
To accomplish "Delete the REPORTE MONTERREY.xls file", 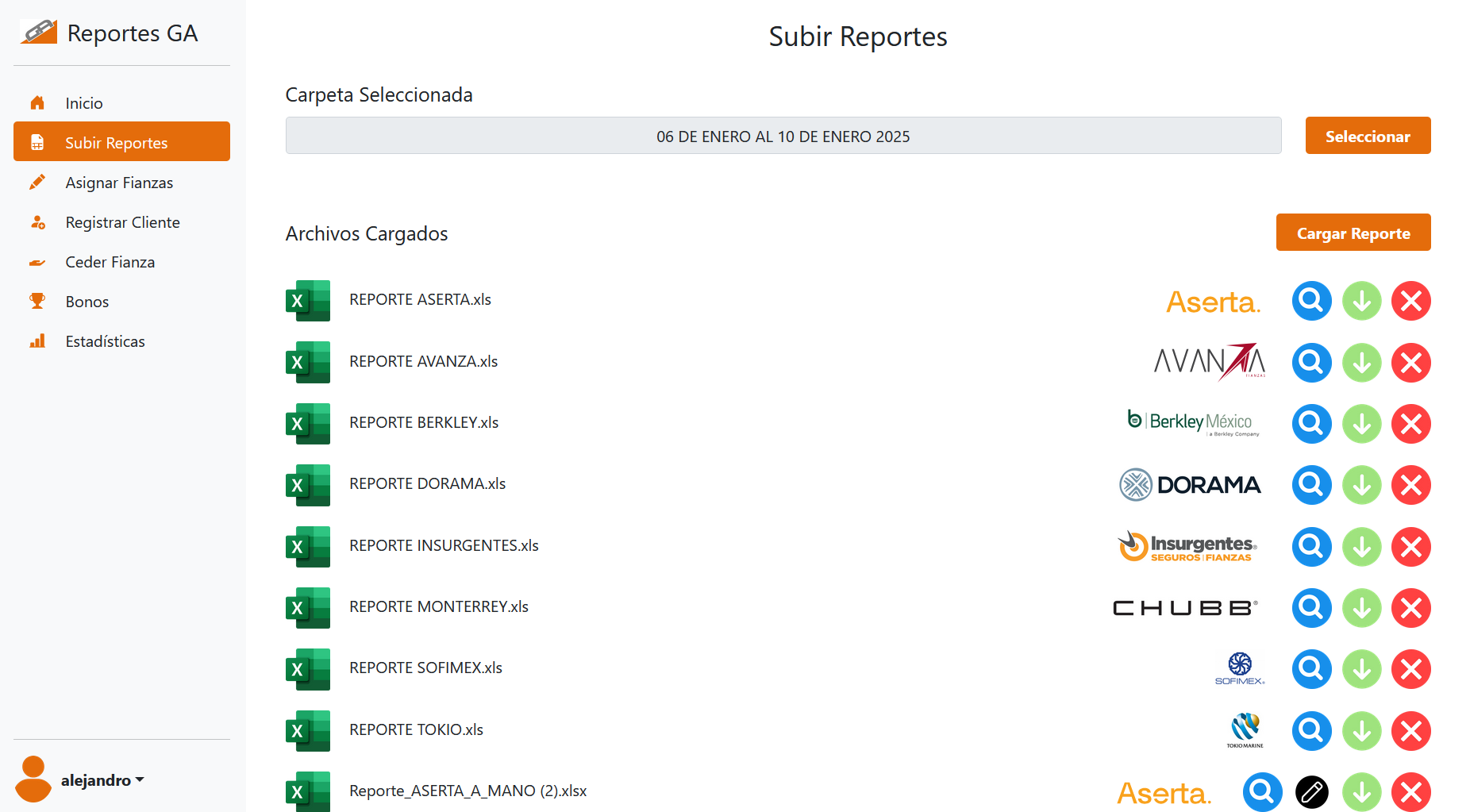I will pyautogui.click(x=1410, y=608).
